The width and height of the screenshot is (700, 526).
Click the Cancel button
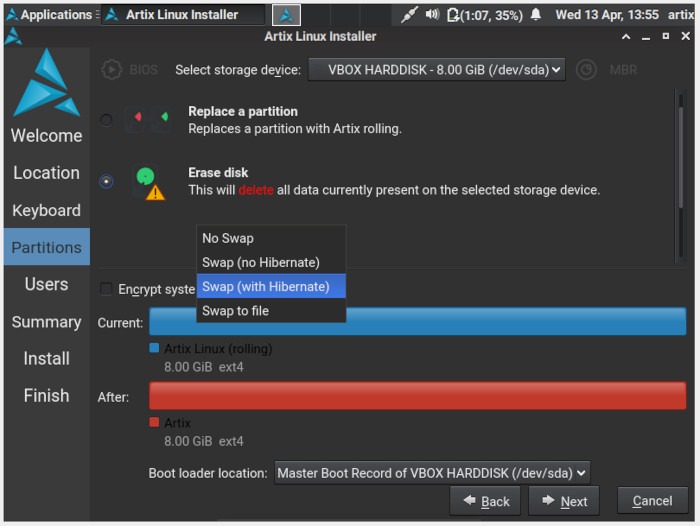[x=652, y=501]
